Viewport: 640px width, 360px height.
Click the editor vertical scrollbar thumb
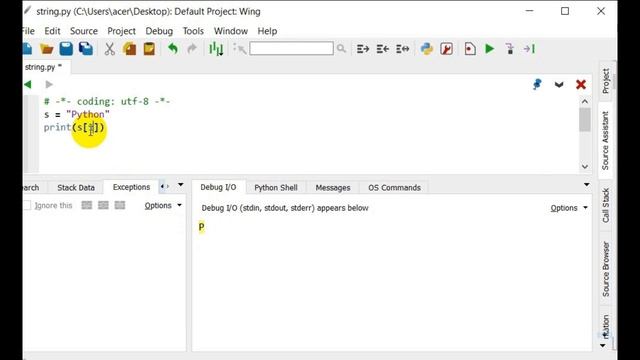pyautogui.click(x=585, y=120)
